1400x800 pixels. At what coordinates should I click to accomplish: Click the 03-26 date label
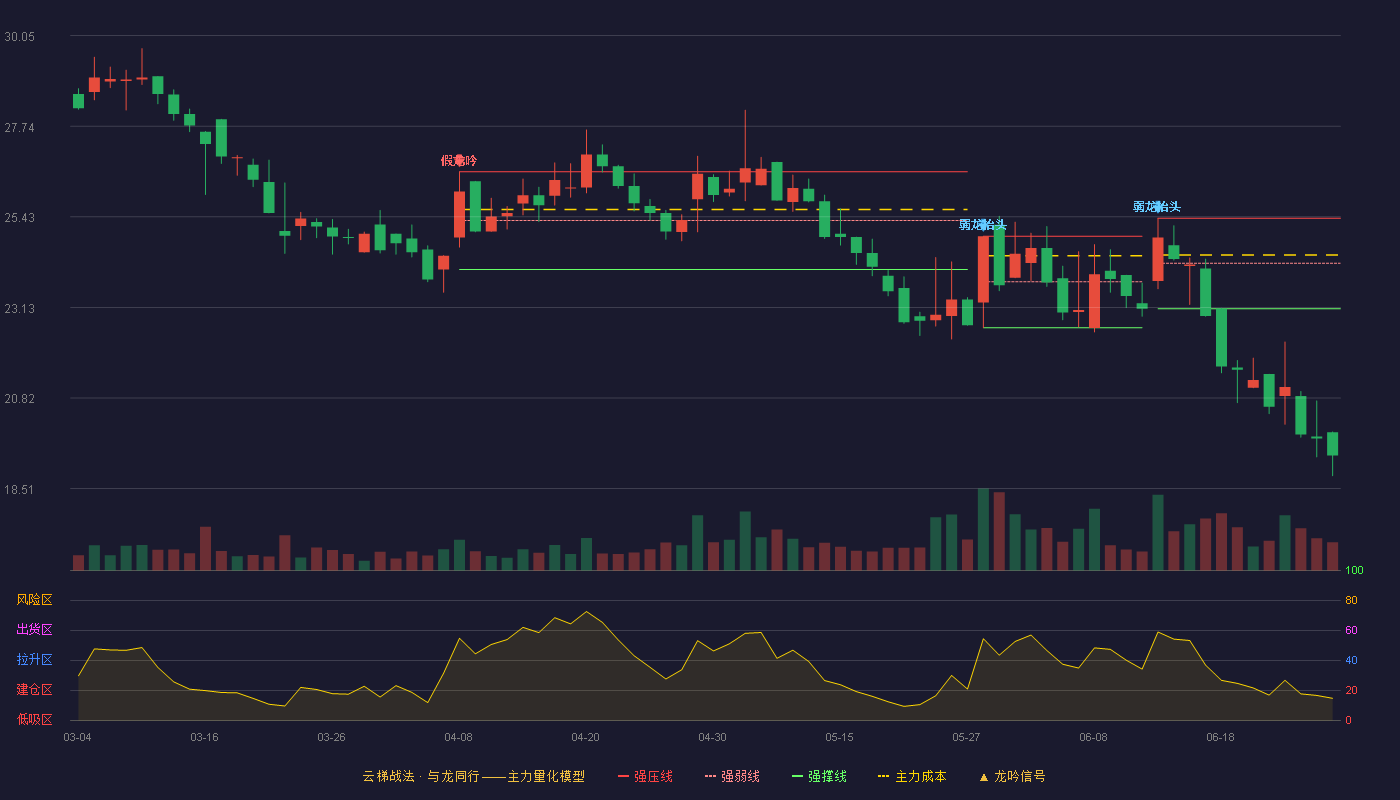click(x=331, y=737)
